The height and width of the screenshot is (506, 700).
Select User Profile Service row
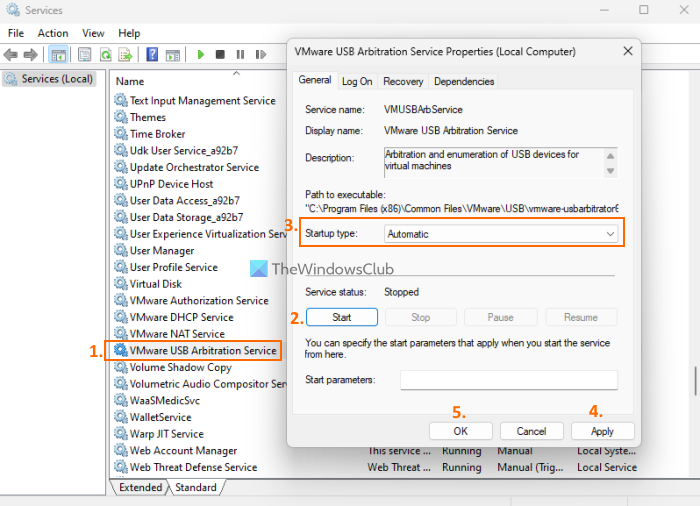click(166, 267)
